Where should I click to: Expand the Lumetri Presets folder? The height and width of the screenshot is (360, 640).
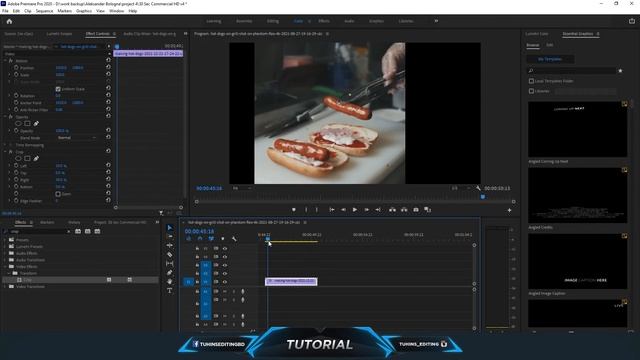pyautogui.click(x=5, y=247)
